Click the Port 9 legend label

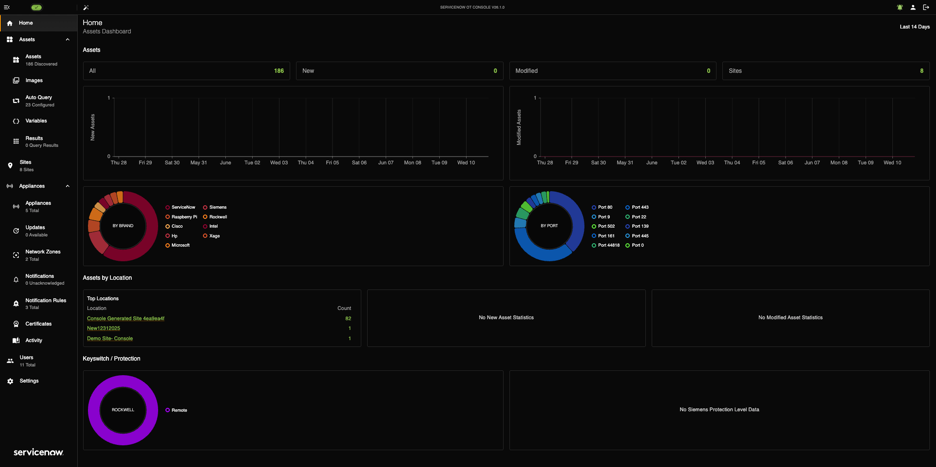coord(603,217)
